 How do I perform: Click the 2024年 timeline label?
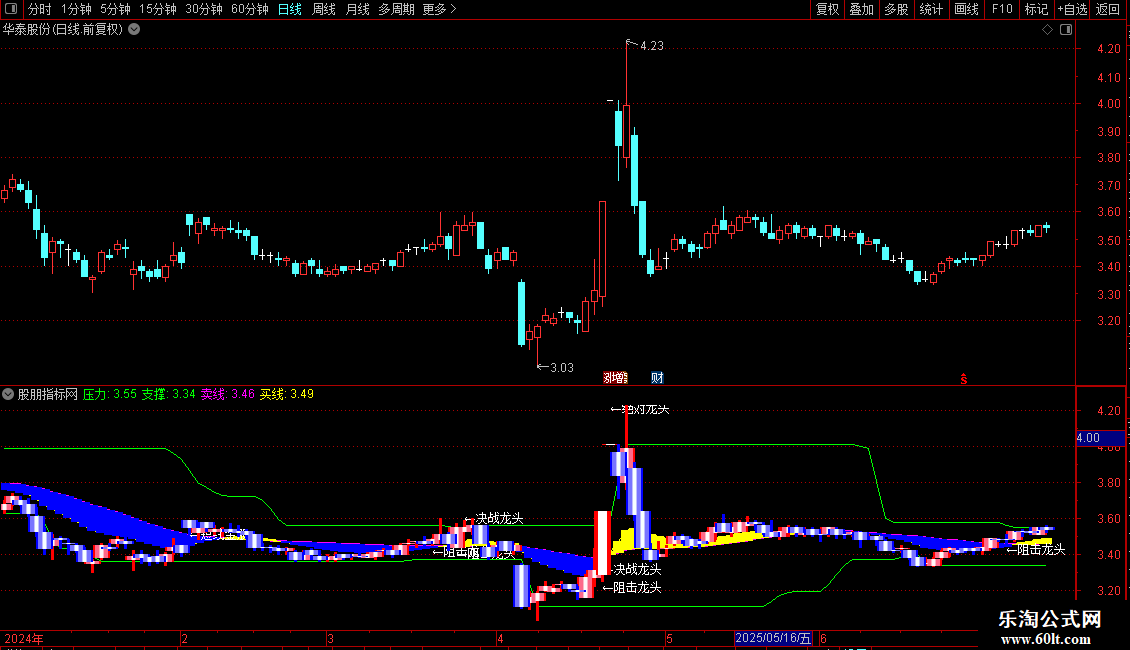(24, 639)
